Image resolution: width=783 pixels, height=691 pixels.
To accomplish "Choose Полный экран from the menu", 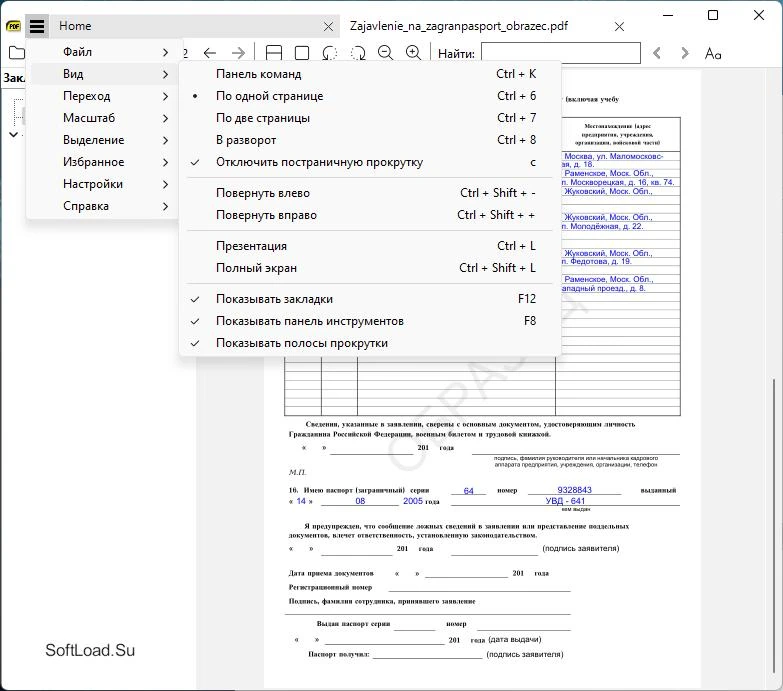I will click(370, 268).
